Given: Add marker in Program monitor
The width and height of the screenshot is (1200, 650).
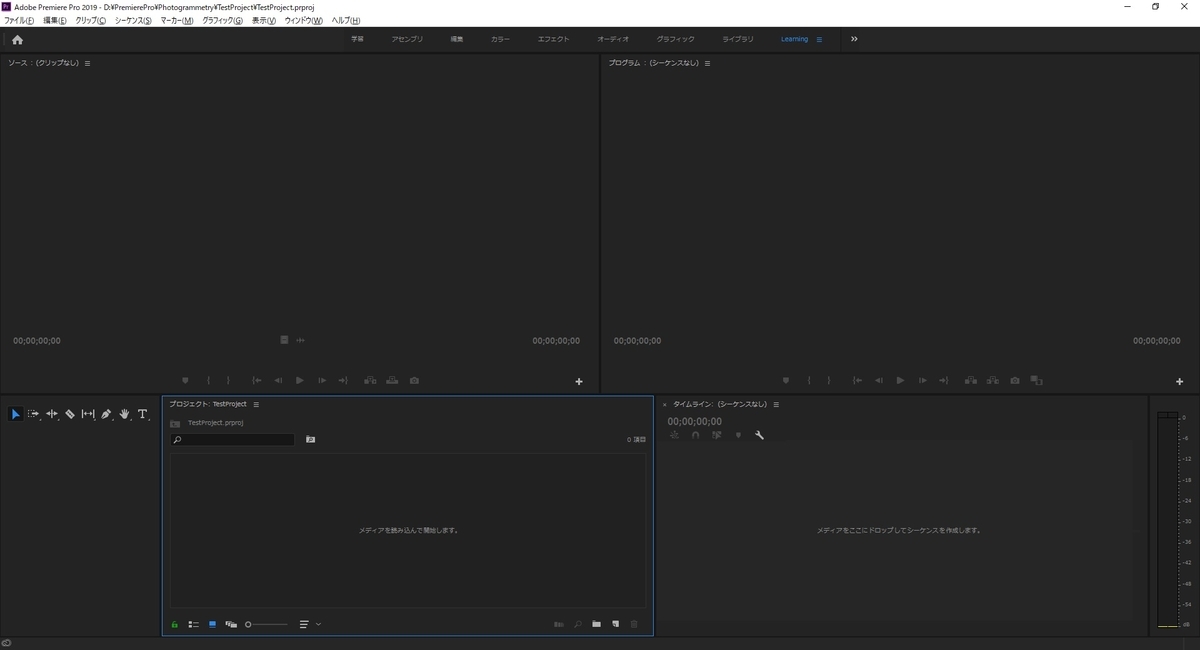Looking at the screenshot, I should pos(786,381).
